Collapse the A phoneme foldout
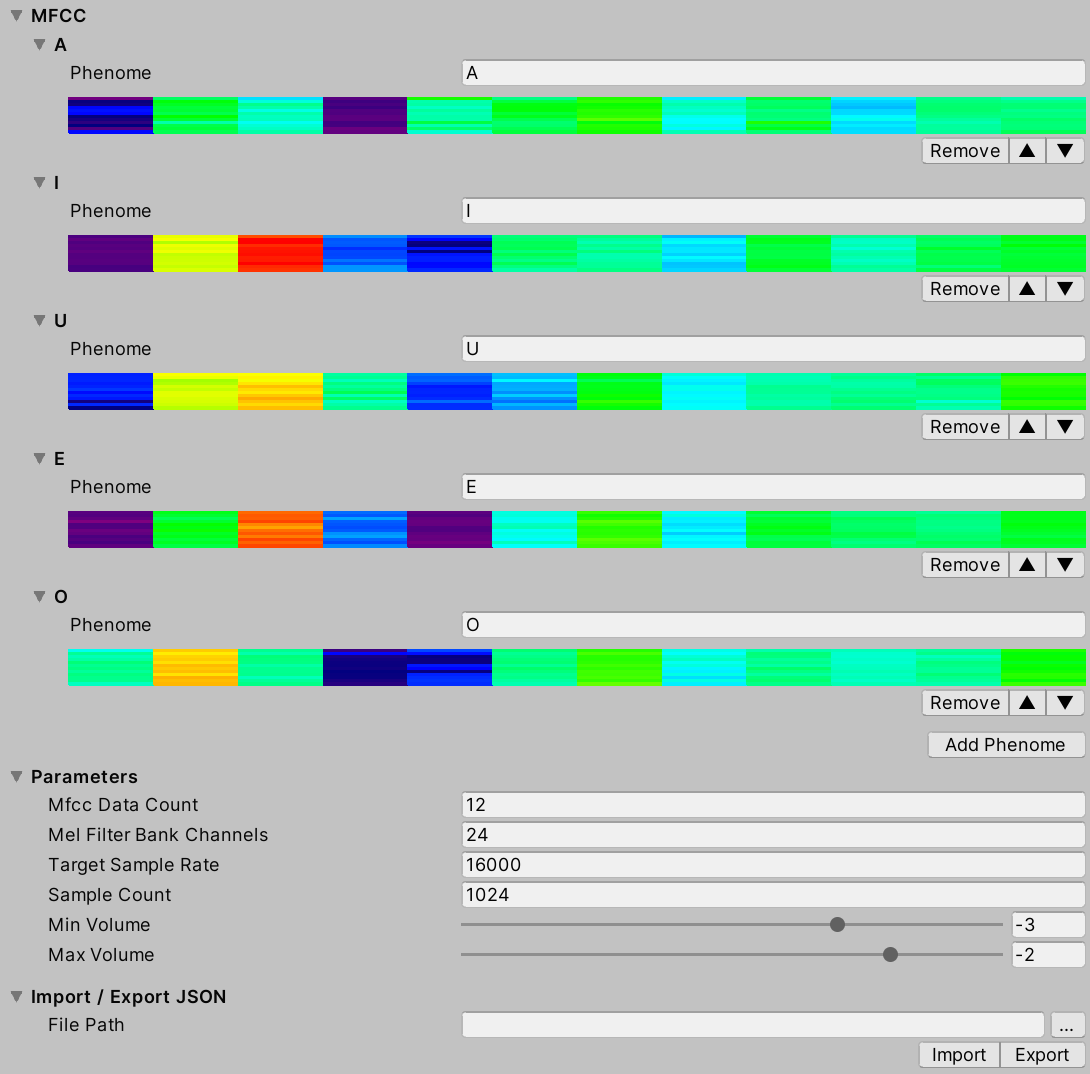 pyautogui.click(x=40, y=44)
